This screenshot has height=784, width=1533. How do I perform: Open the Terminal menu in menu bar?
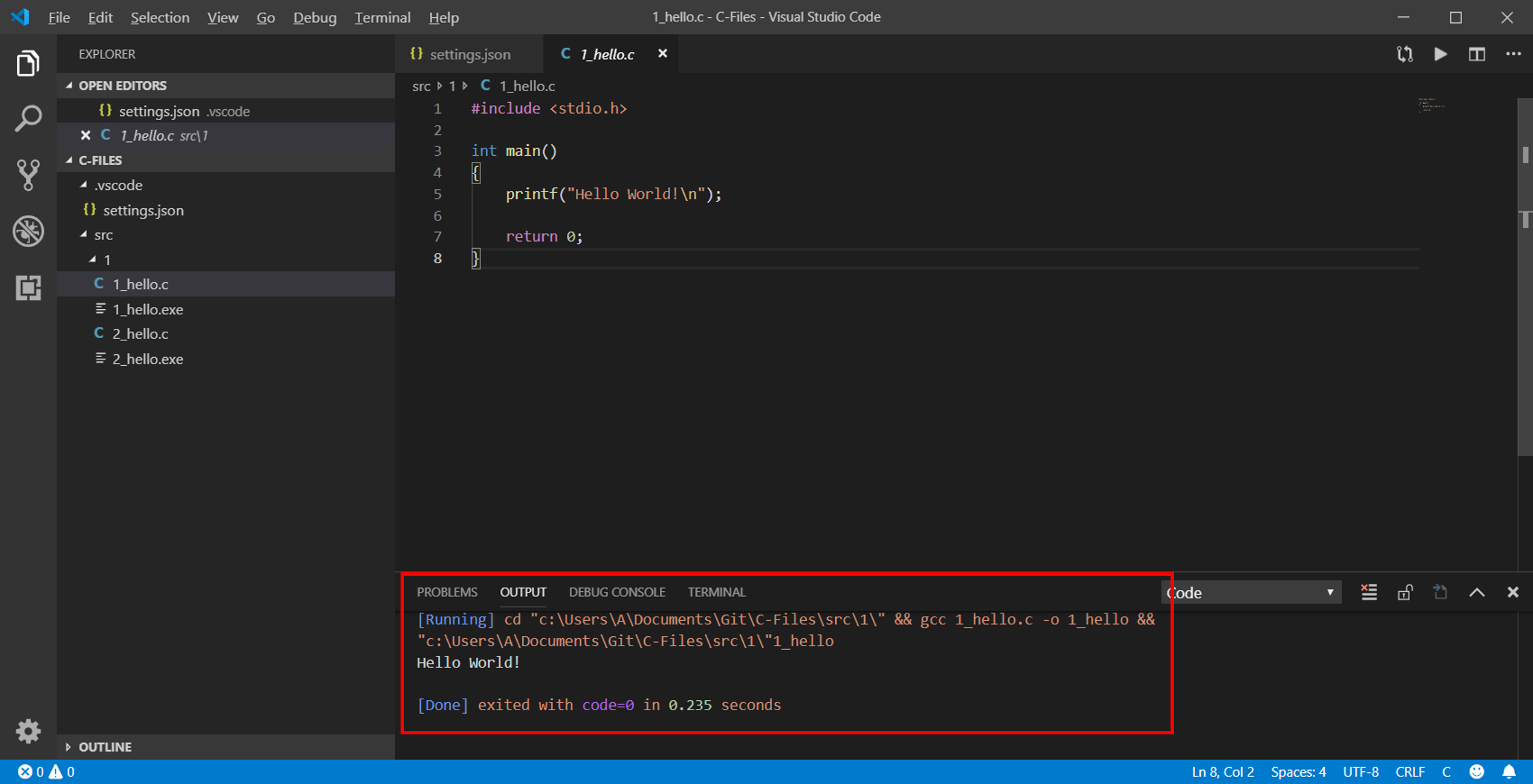click(x=382, y=17)
